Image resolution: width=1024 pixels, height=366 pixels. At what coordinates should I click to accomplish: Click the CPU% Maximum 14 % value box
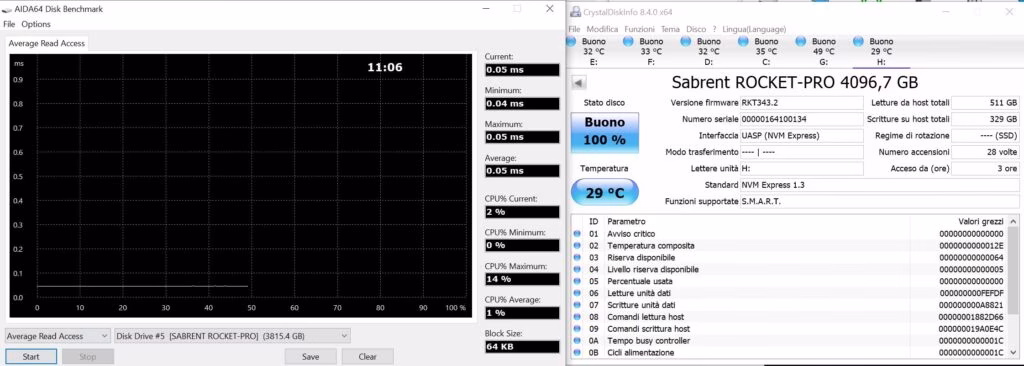(522, 279)
